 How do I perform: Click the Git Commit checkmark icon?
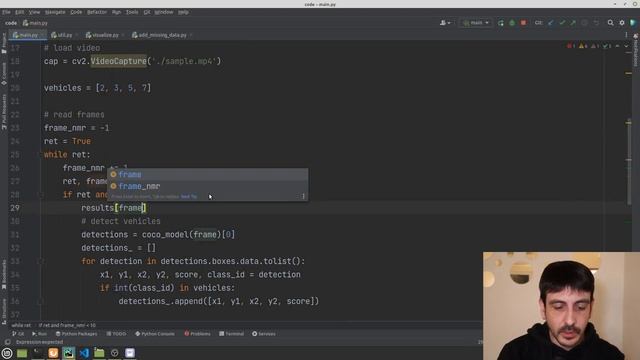coord(562,23)
